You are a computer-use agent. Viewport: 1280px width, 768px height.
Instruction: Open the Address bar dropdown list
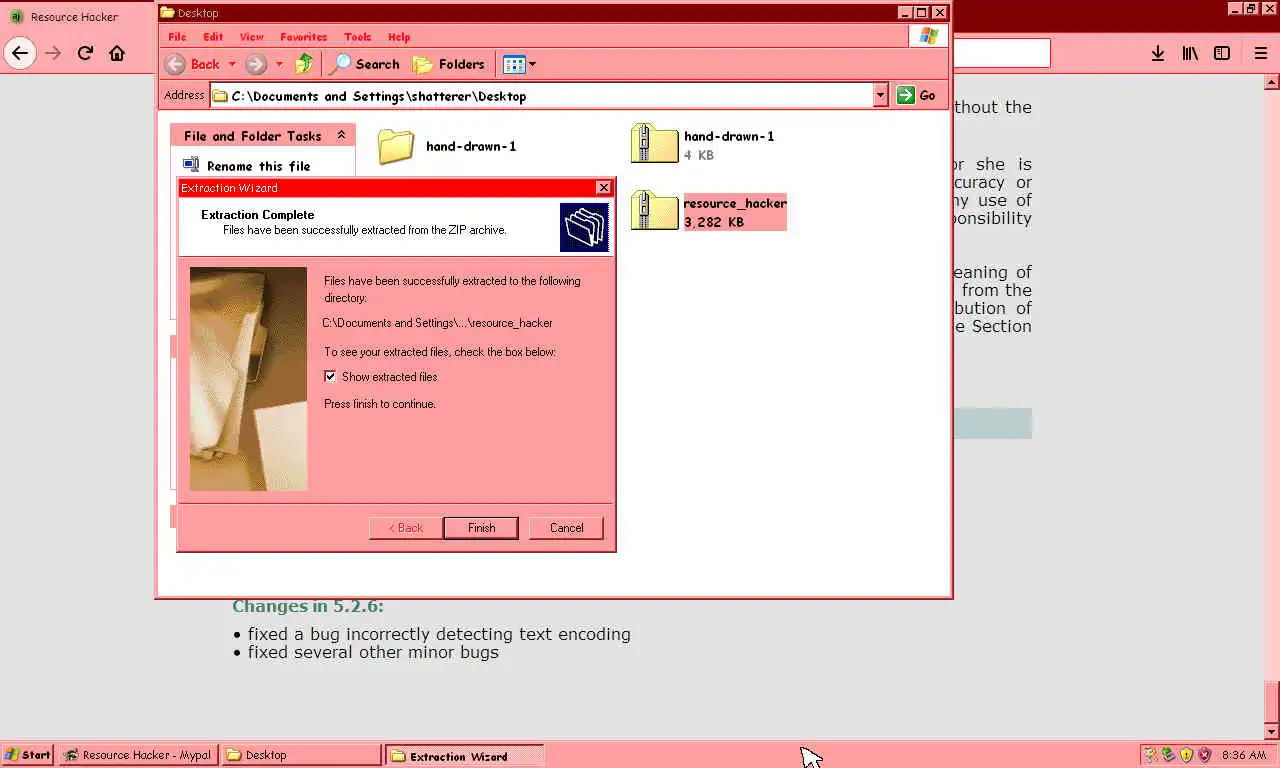pyautogui.click(x=880, y=95)
